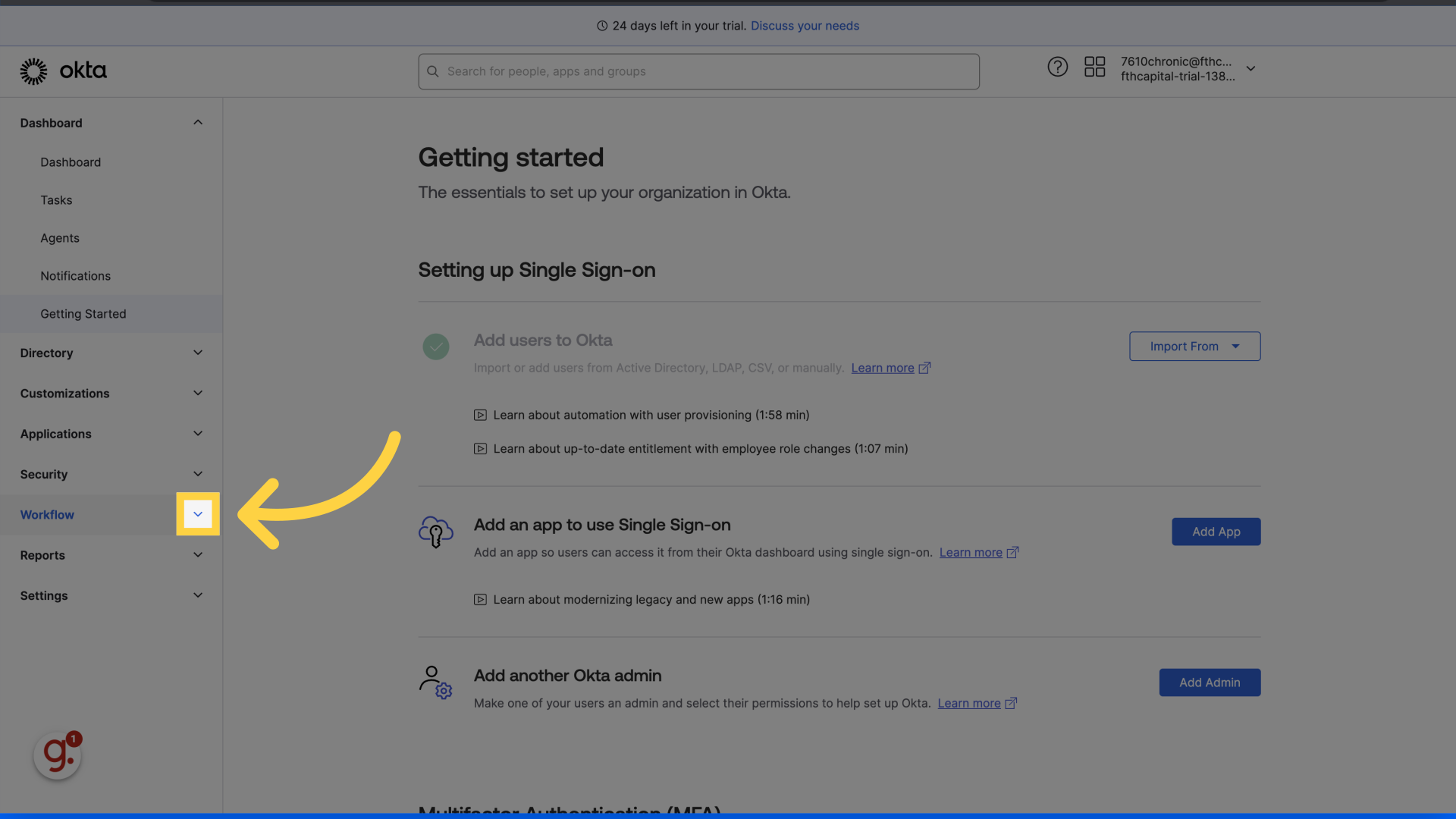
Task: Expand the Workflow section chevron
Action: click(x=198, y=514)
